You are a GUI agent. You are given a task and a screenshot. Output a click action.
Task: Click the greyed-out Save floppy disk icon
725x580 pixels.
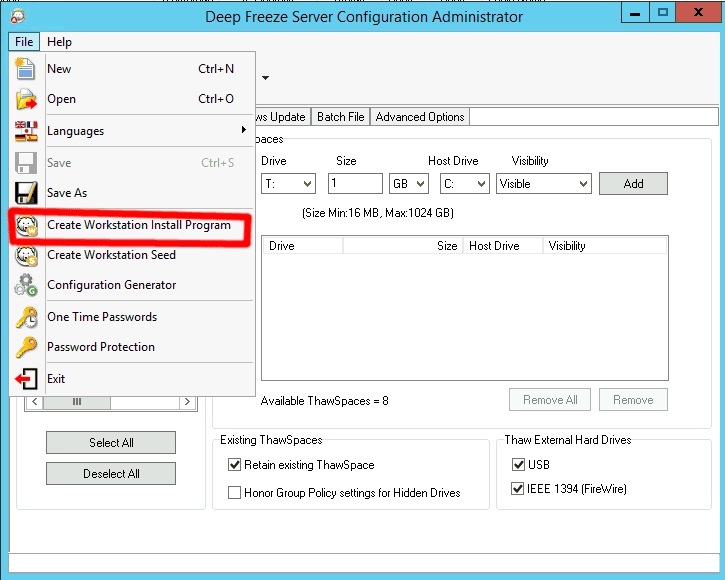tap(26, 163)
